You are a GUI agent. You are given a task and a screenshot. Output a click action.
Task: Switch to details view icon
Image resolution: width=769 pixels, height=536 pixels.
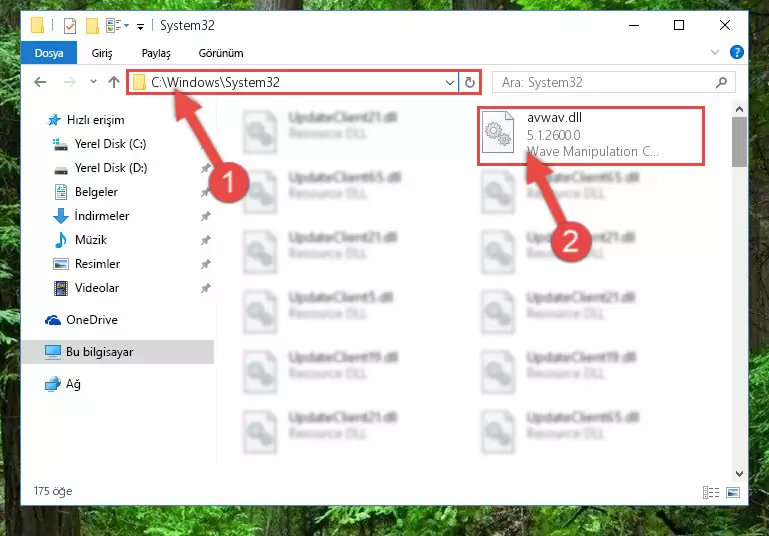click(711, 492)
